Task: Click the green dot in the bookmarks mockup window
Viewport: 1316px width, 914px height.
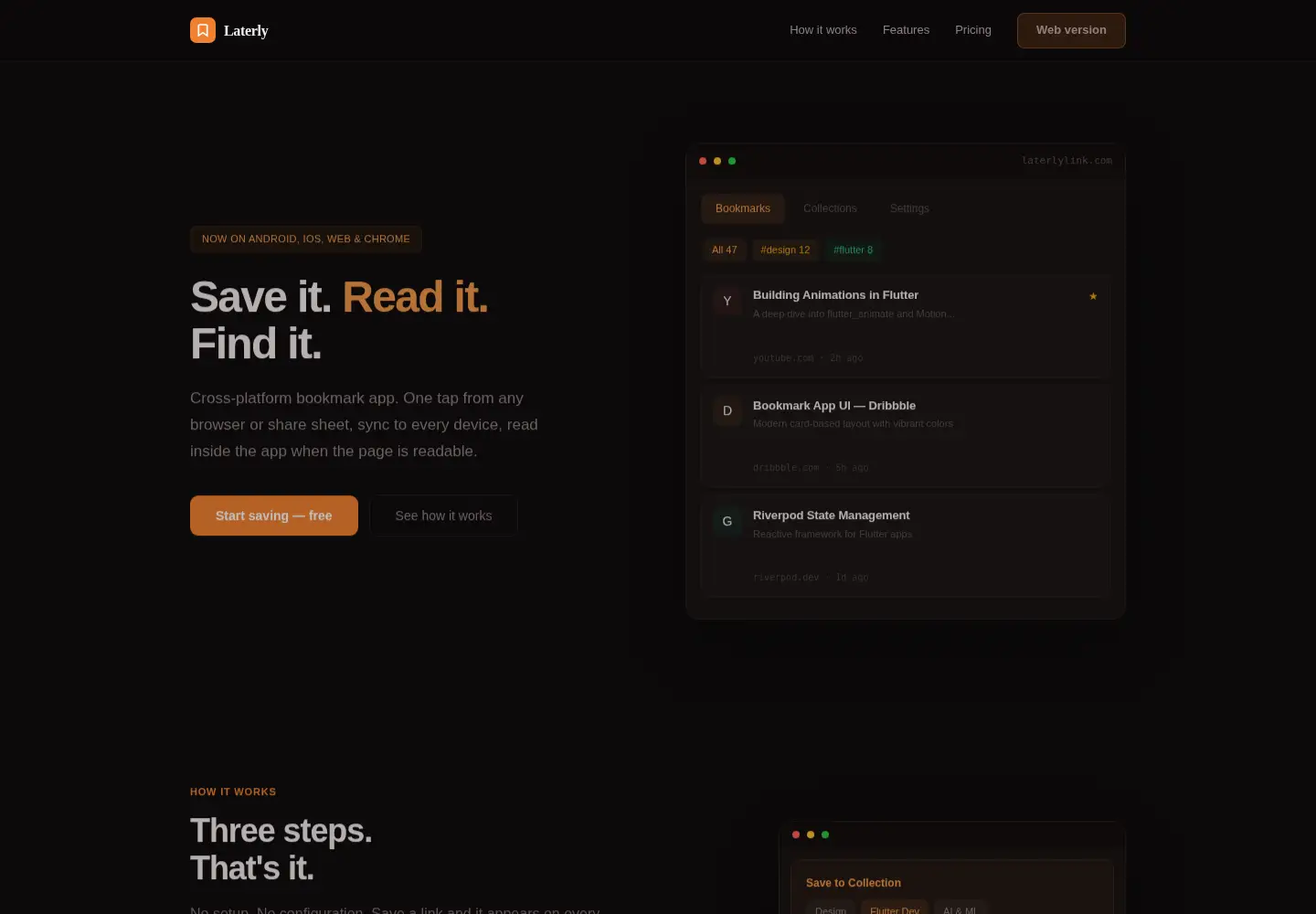Action: coord(732,161)
